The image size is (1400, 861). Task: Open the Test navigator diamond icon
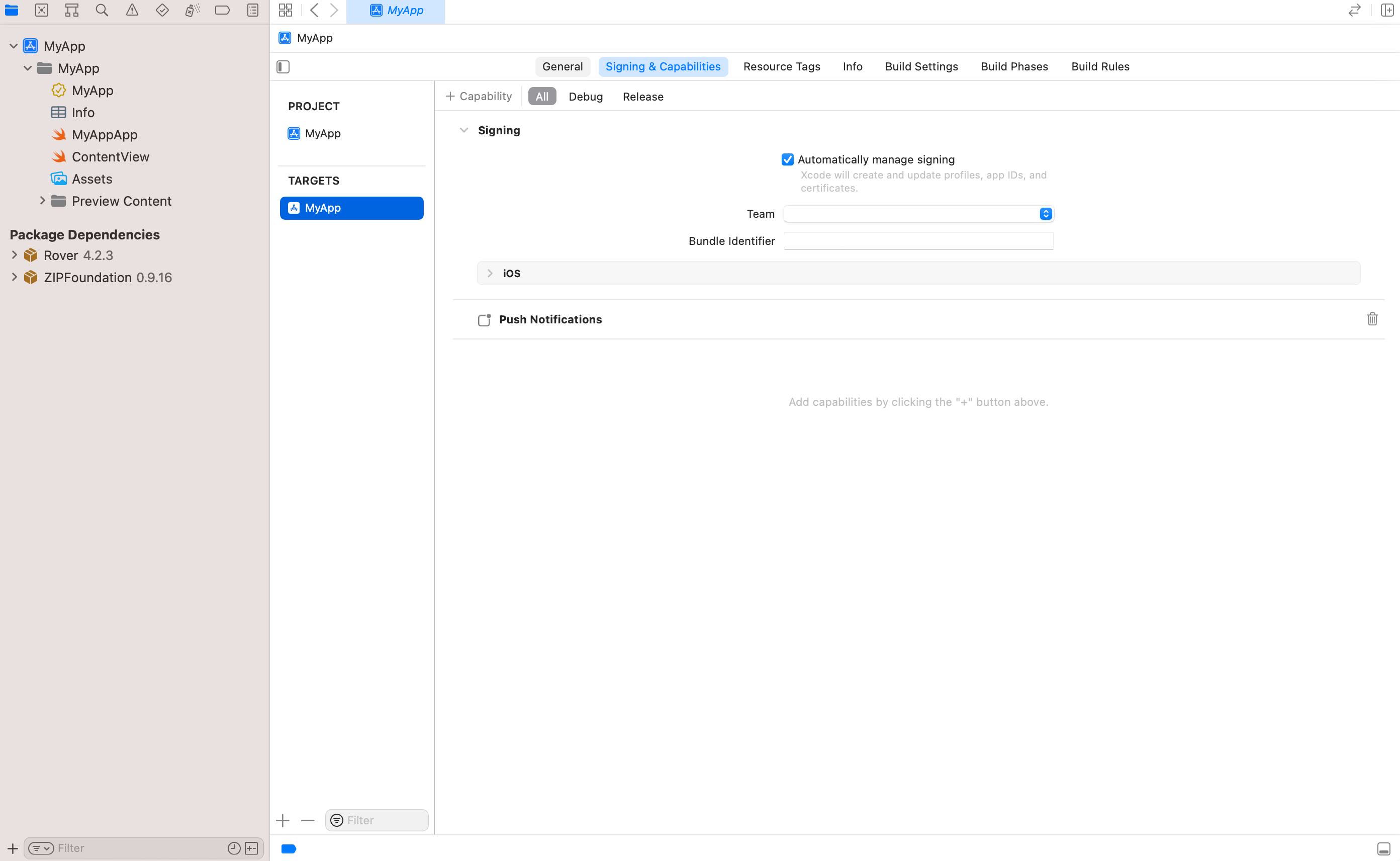point(162,10)
